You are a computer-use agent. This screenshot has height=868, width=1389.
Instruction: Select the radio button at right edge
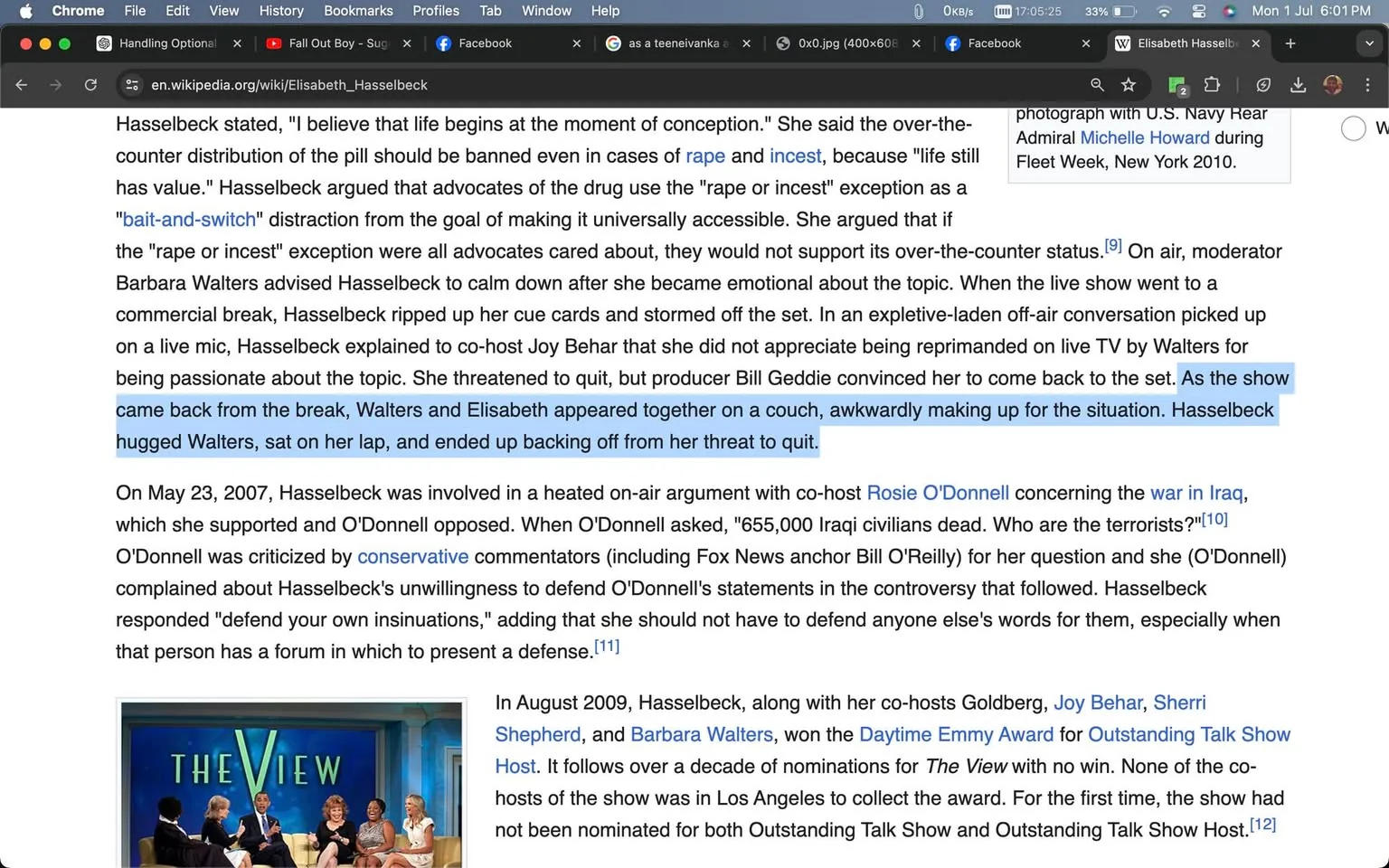pos(1353,128)
